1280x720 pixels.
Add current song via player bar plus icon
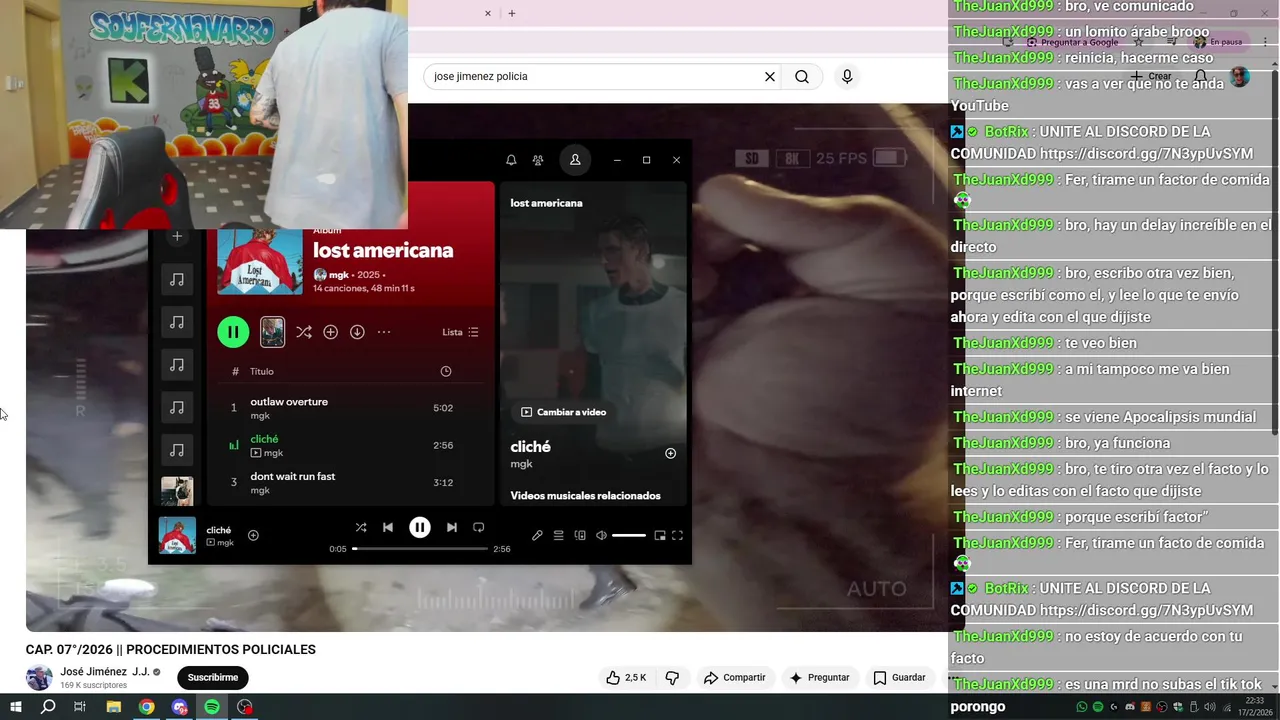[x=253, y=536]
